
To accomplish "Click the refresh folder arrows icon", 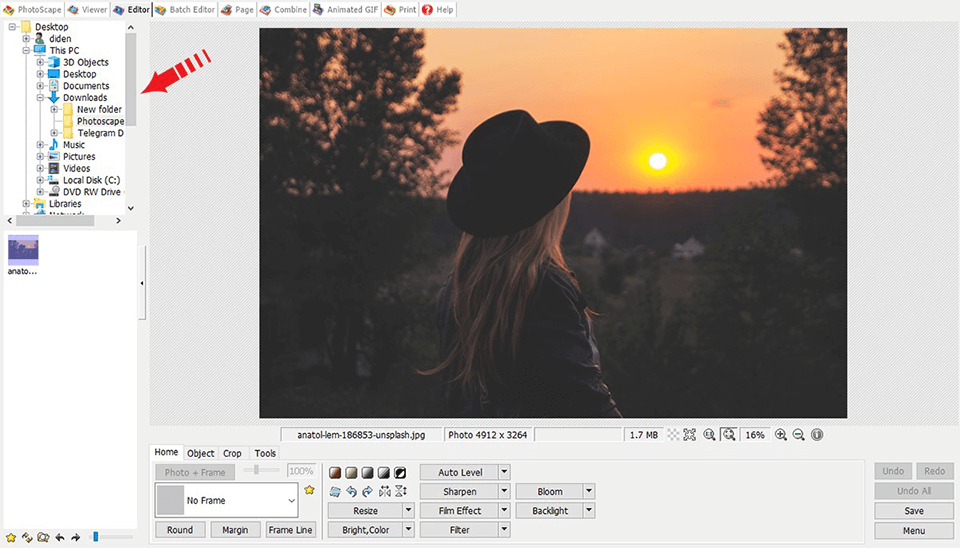I will click(27, 538).
